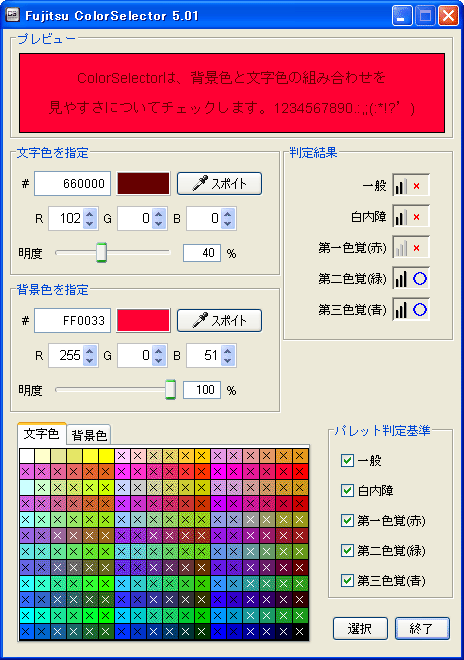The width and height of the screenshot is (464, 660).
Task: Decrease the text color R value with down arrow
Action: tap(90, 224)
